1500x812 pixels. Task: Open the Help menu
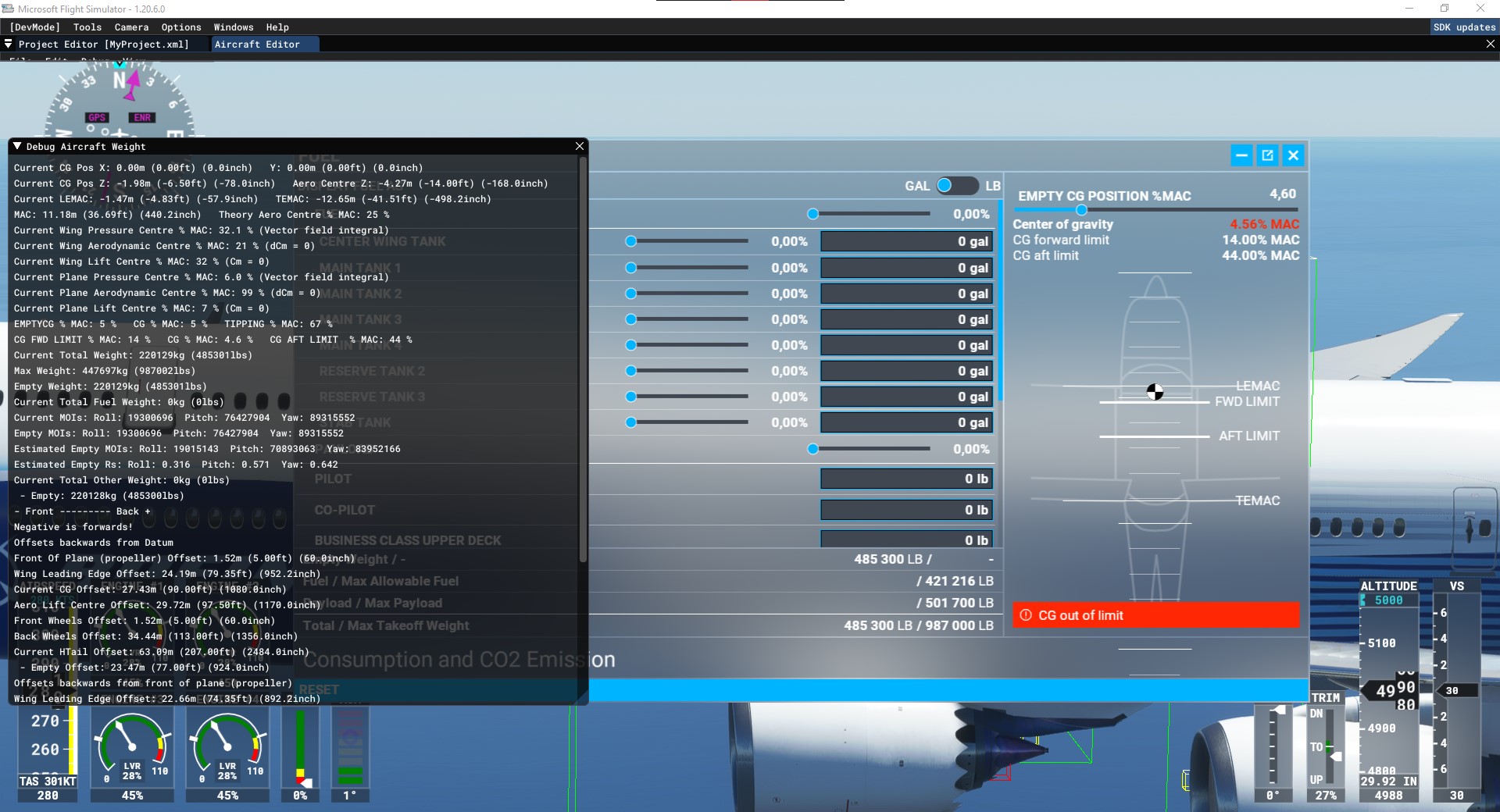tap(277, 27)
